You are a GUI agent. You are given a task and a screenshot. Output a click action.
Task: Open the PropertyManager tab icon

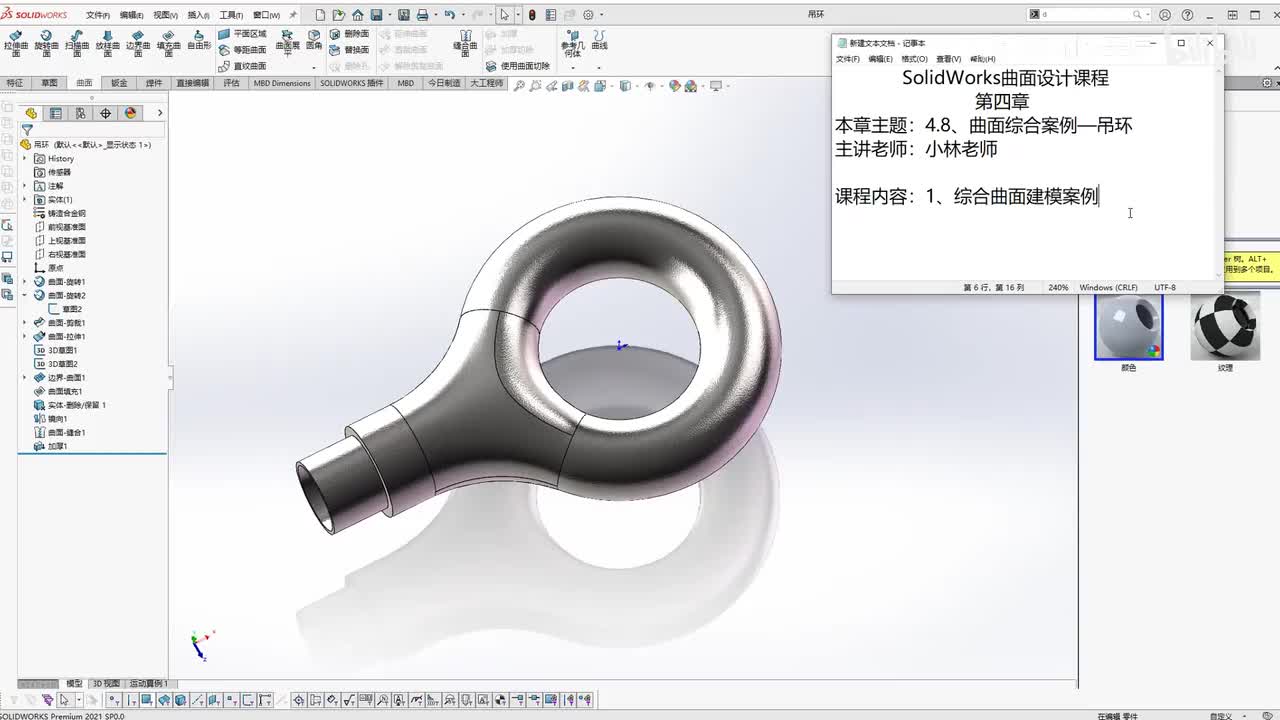tap(56, 113)
